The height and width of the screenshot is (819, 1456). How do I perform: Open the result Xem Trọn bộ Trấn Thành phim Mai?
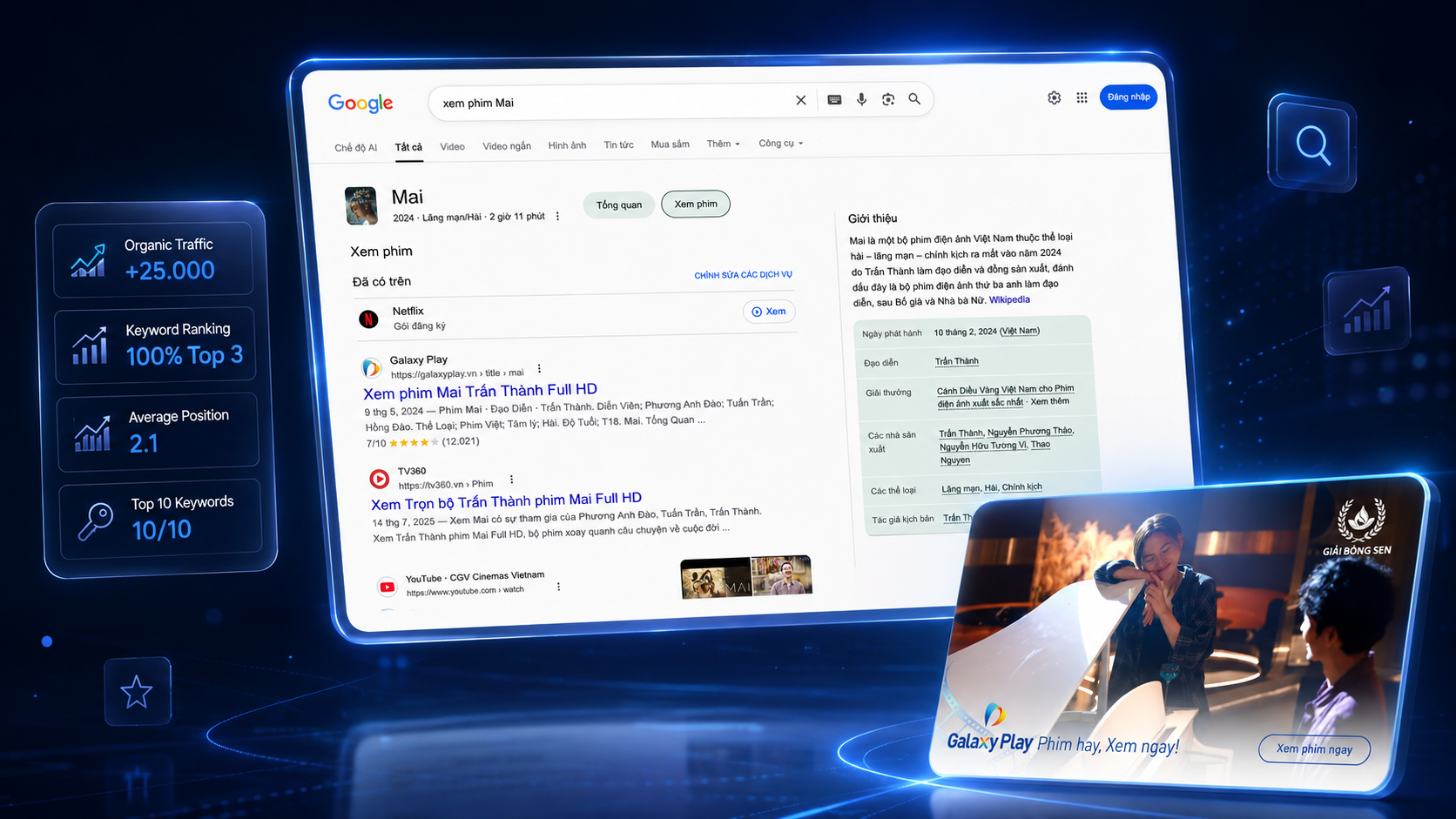tap(506, 501)
